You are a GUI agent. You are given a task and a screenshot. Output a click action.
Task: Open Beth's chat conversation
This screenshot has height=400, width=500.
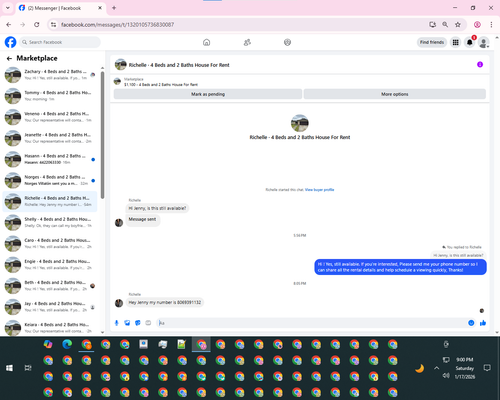50,286
